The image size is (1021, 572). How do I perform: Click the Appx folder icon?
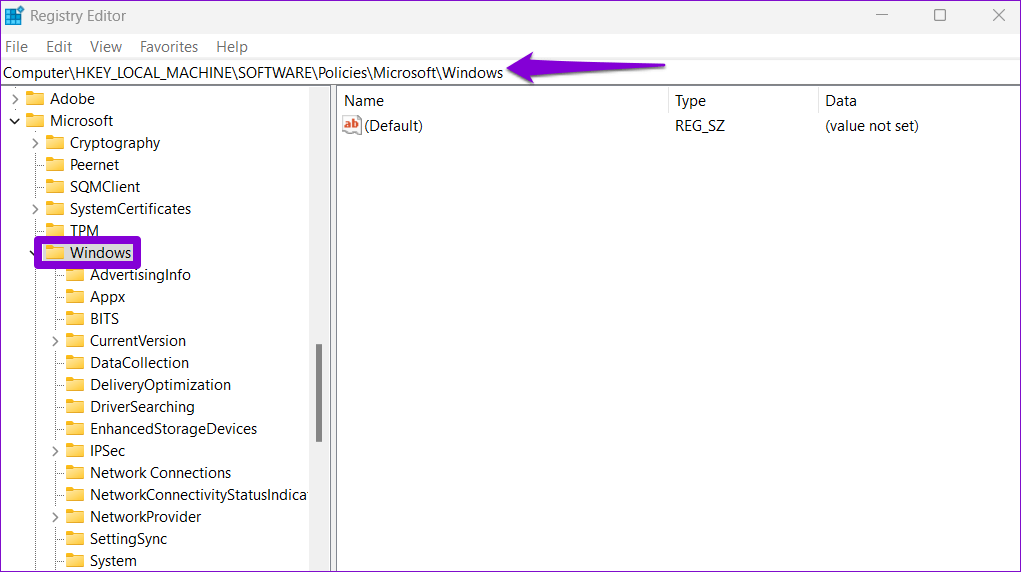[75, 296]
